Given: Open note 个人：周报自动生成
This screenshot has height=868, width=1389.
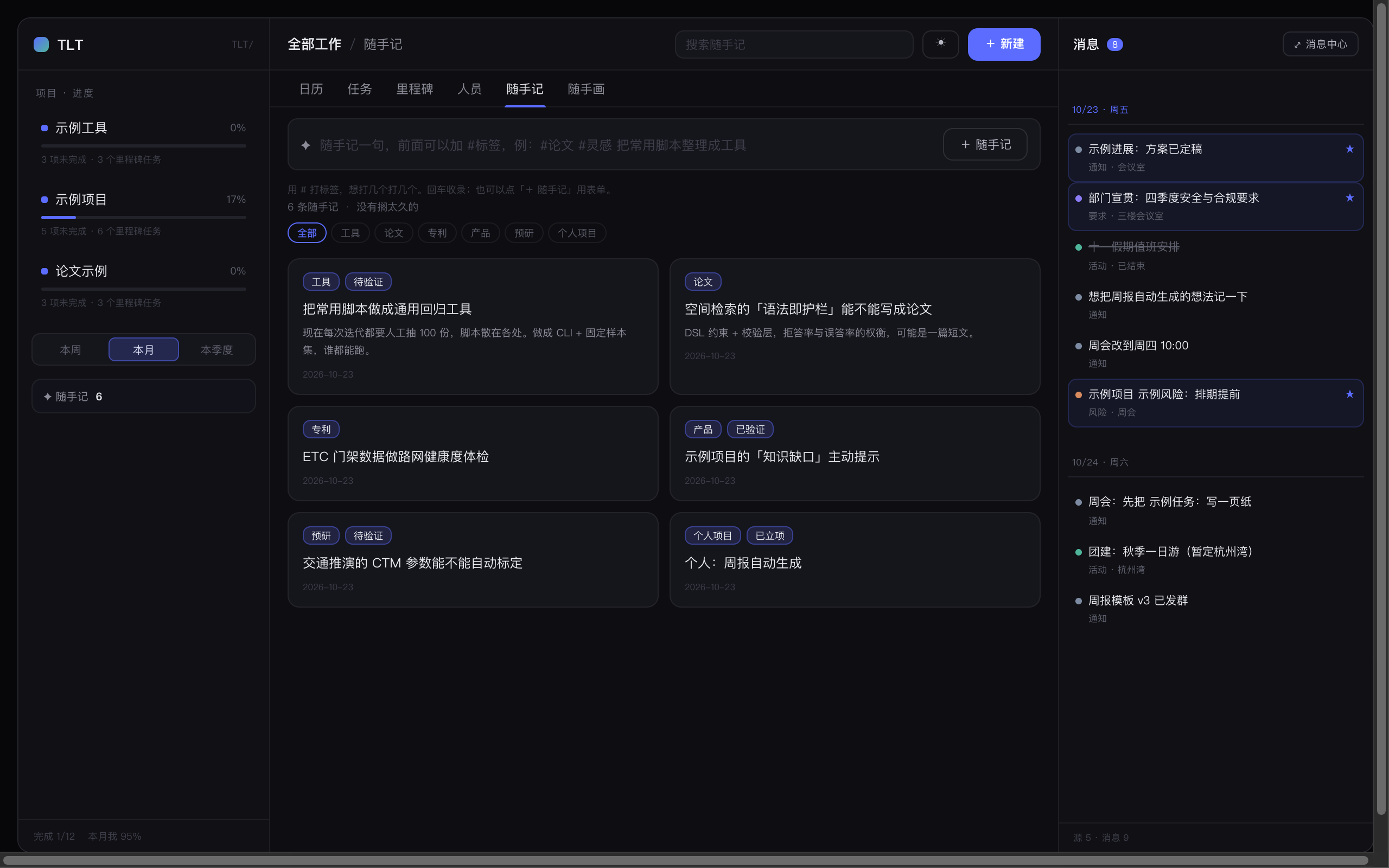Looking at the screenshot, I should point(855,560).
